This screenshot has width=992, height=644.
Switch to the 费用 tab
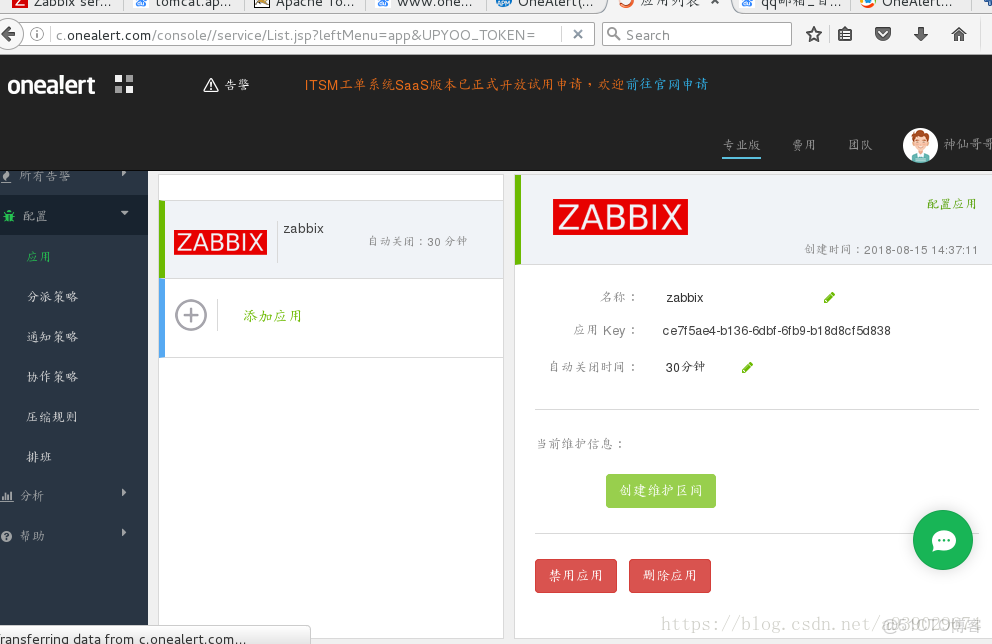pos(803,145)
